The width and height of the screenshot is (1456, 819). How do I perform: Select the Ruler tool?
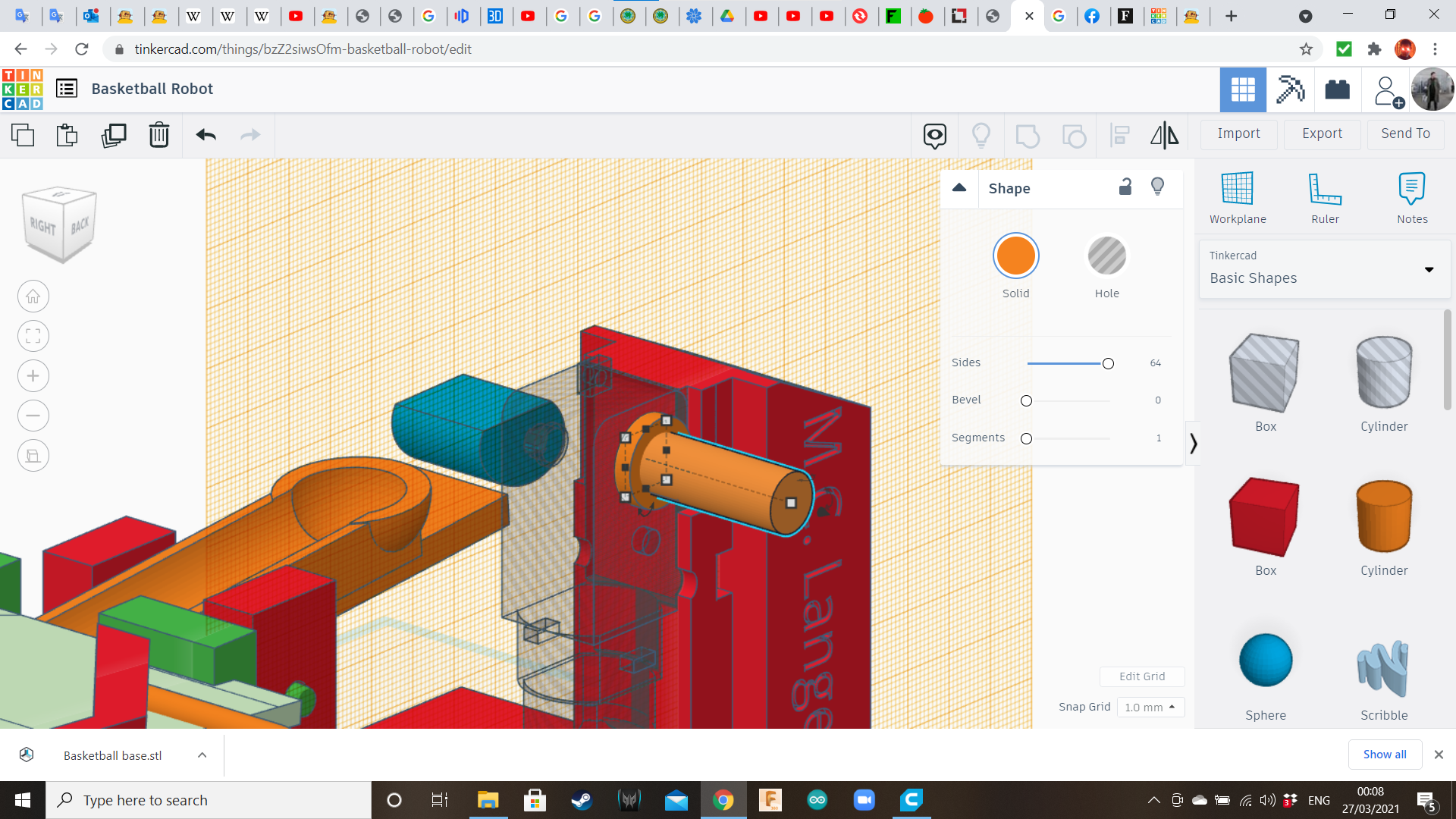pos(1325,197)
